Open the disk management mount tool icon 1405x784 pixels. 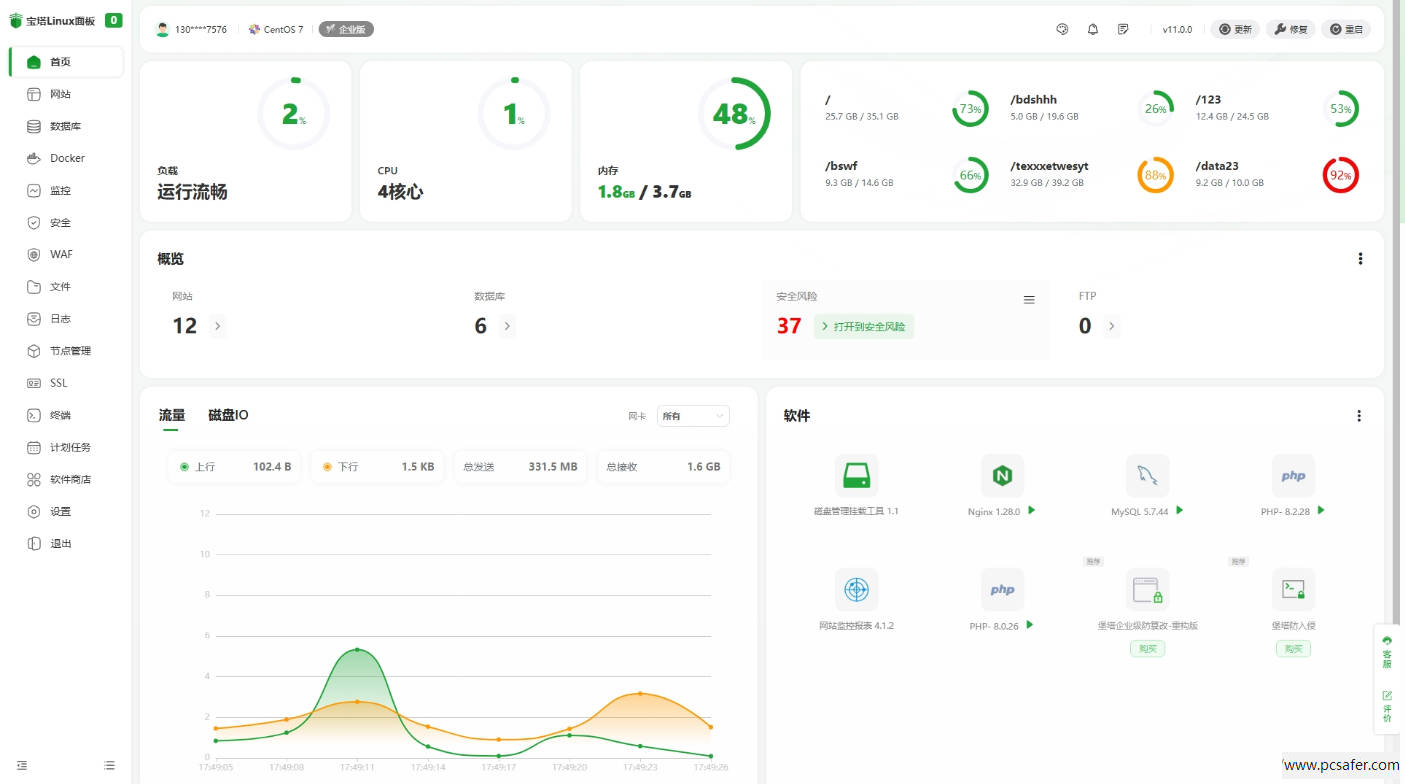click(x=856, y=476)
